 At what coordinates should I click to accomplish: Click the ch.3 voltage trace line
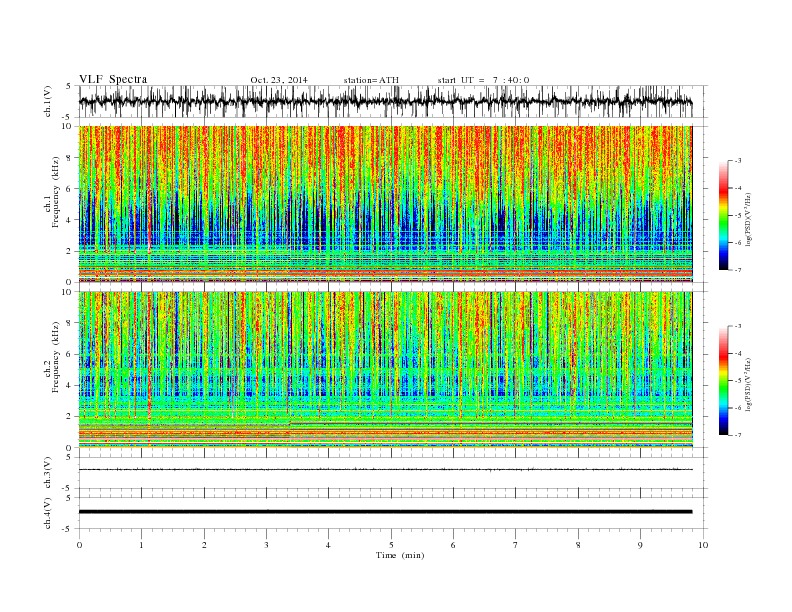pos(385,470)
